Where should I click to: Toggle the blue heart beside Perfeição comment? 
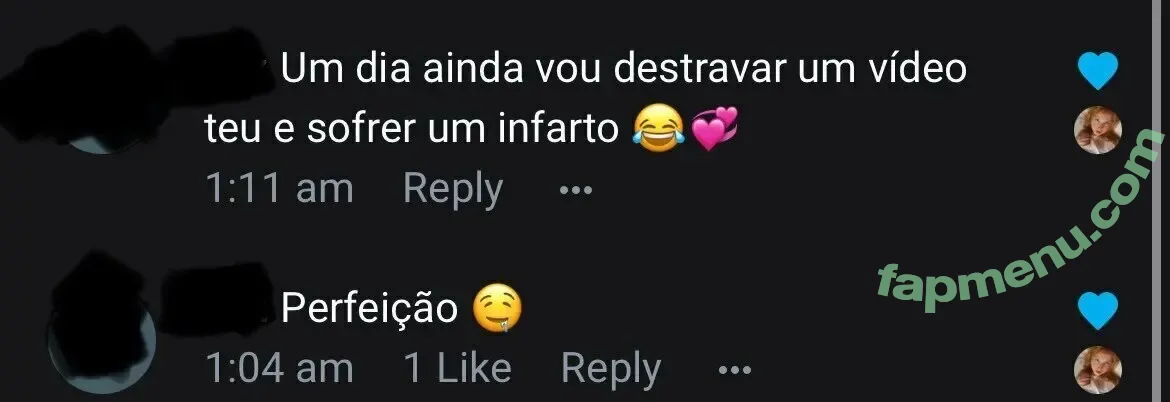pyautogui.click(x=1098, y=310)
